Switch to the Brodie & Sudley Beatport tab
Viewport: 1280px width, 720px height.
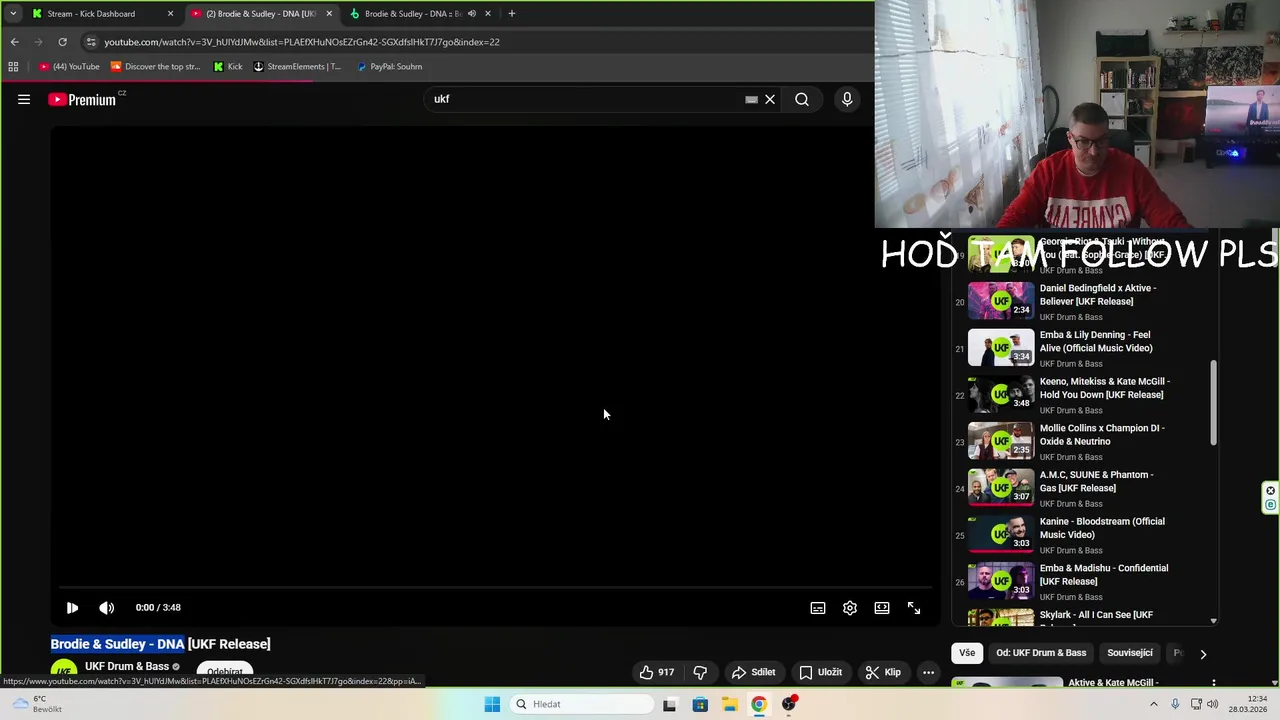tap(412, 14)
